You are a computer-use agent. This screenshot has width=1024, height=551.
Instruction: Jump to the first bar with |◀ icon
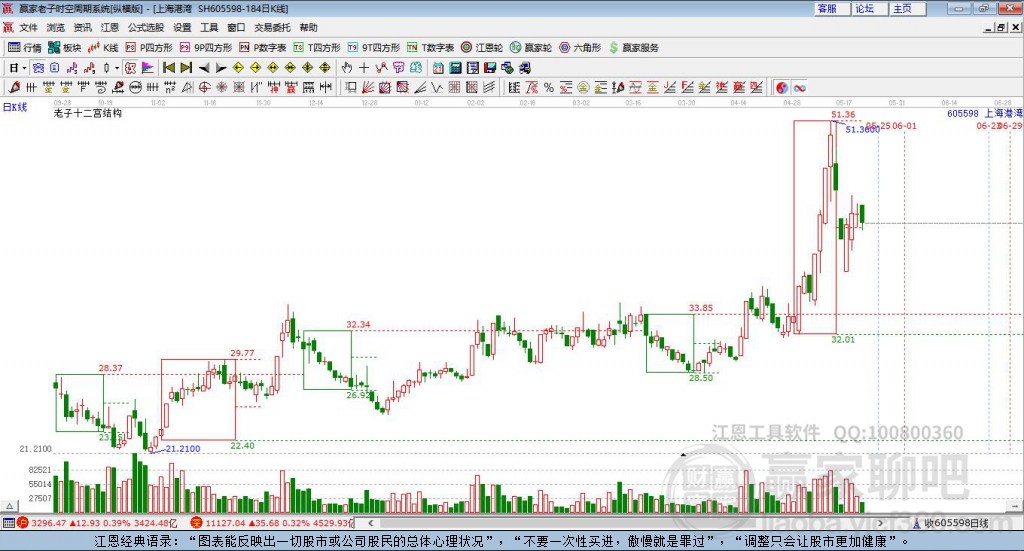click(168, 68)
